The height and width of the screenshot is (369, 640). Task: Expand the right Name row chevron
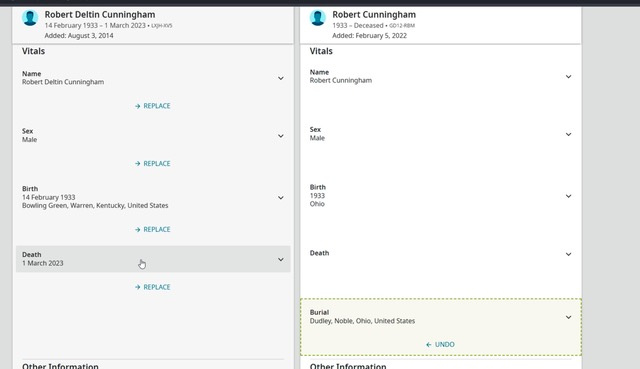point(568,76)
